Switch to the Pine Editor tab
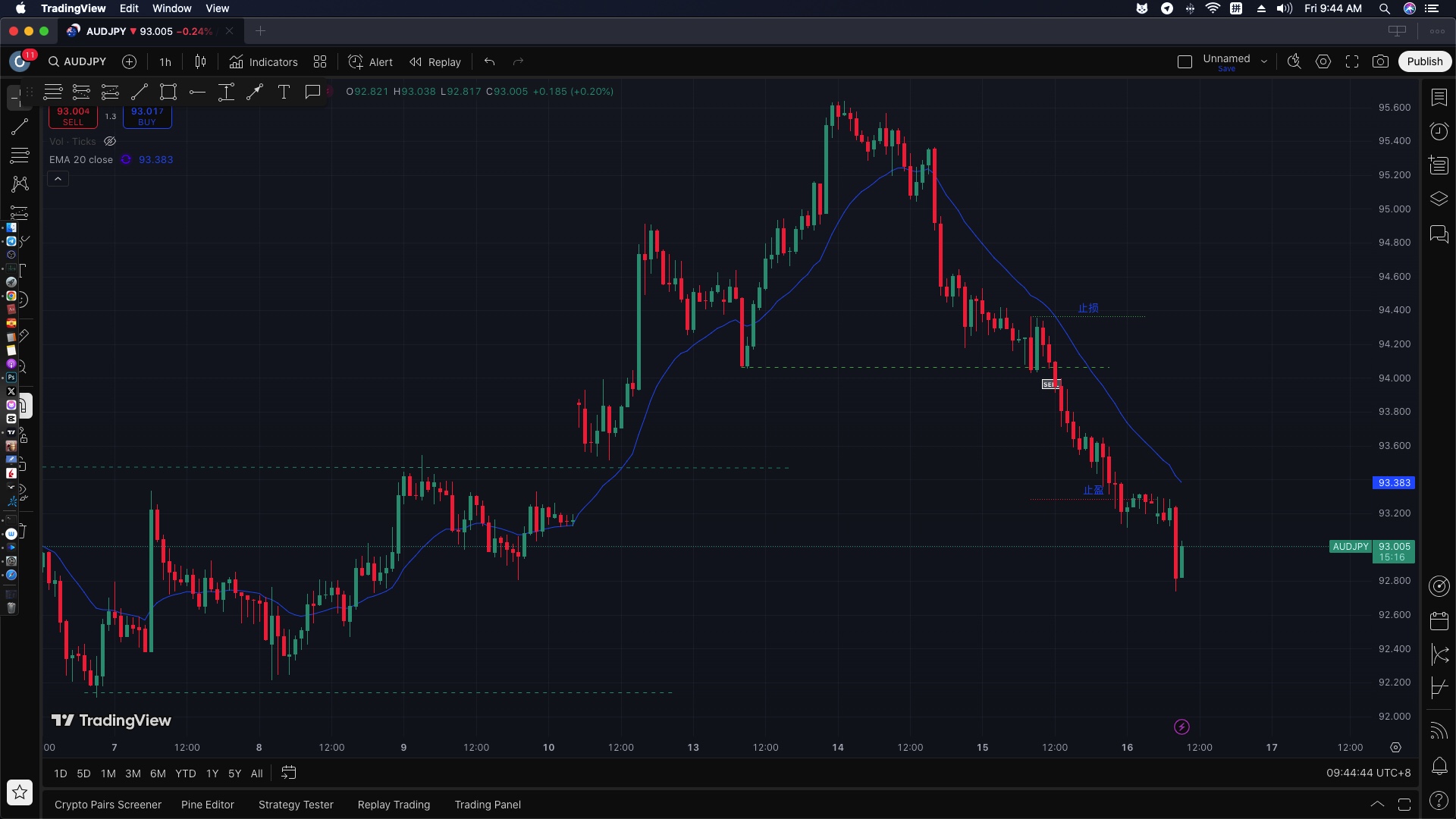The image size is (1456, 819). [207, 805]
